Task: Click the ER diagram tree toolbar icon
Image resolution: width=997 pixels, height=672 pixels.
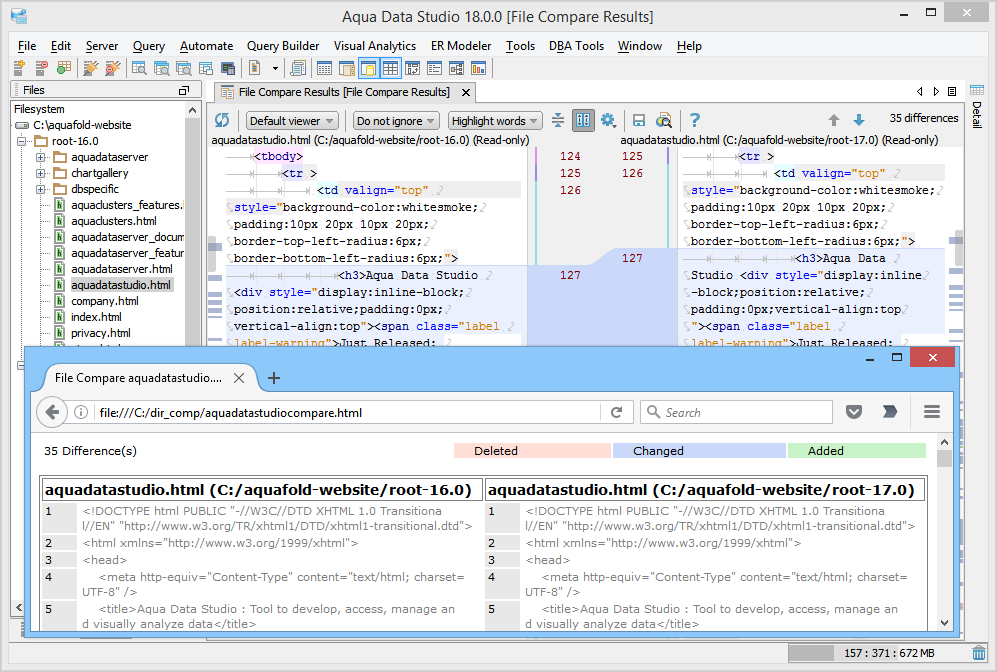Action: click(x=456, y=68)
